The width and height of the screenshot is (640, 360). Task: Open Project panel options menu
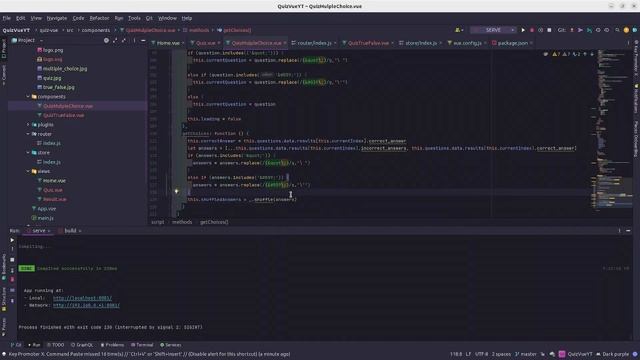134,40
